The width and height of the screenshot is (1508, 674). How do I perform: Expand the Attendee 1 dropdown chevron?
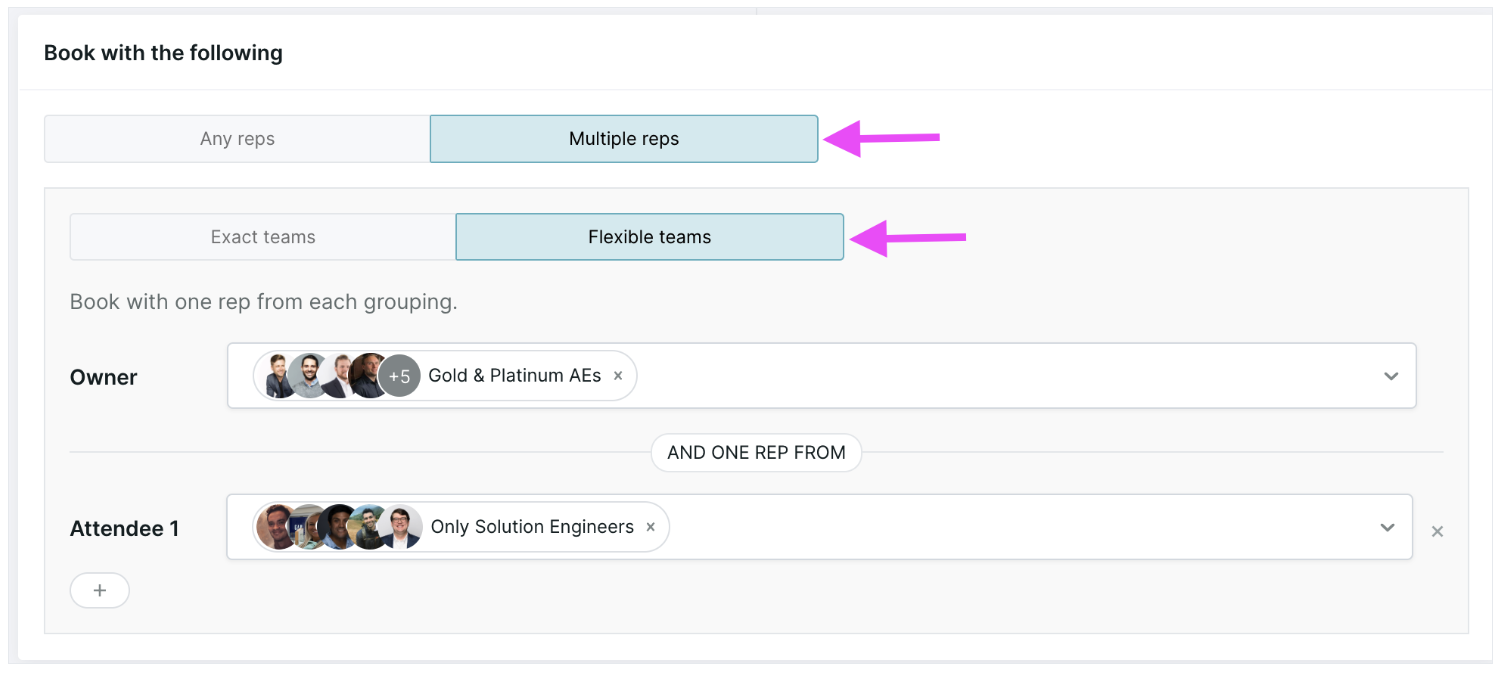coord(1388,527)
